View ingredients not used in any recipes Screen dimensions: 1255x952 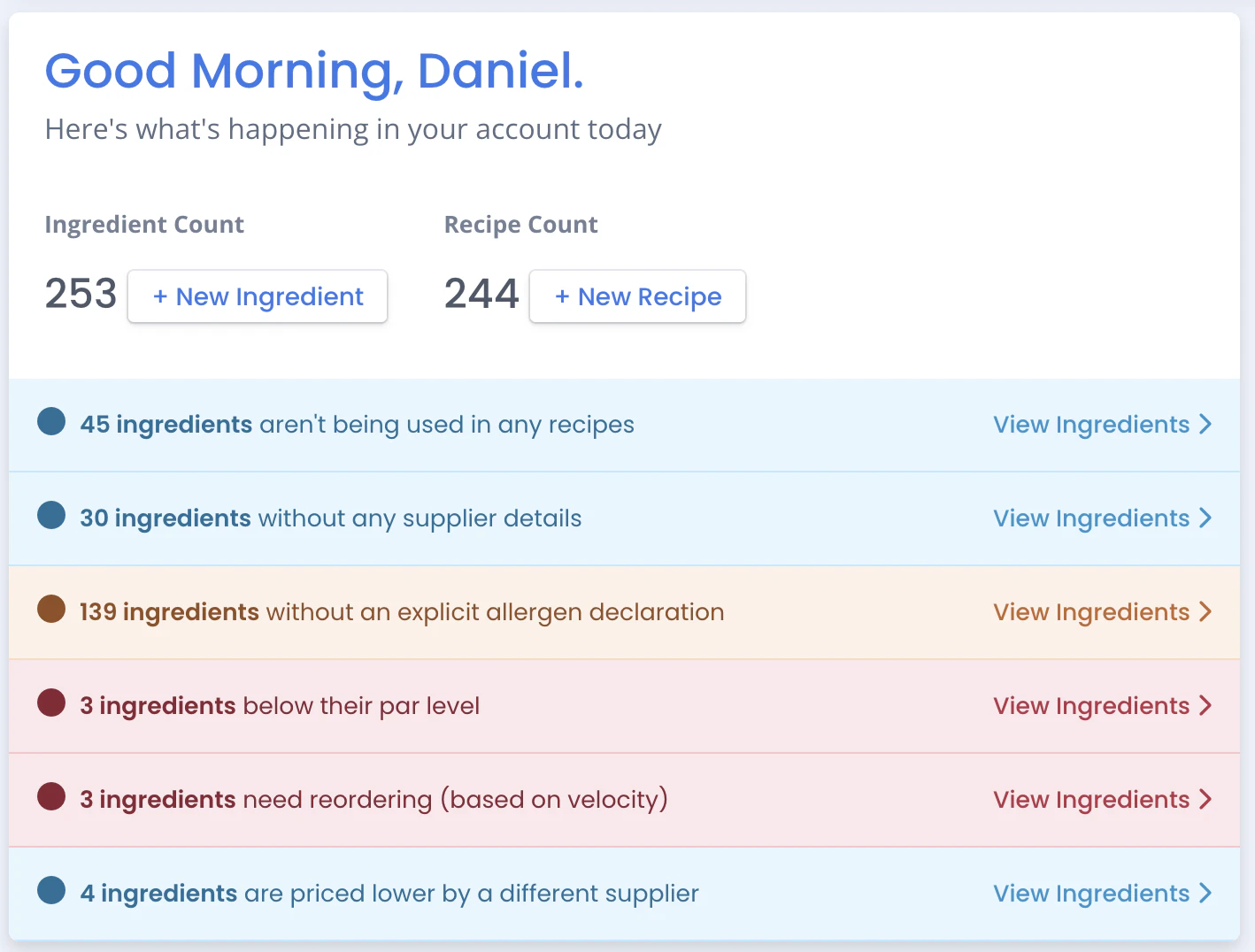coord(1091,425)
